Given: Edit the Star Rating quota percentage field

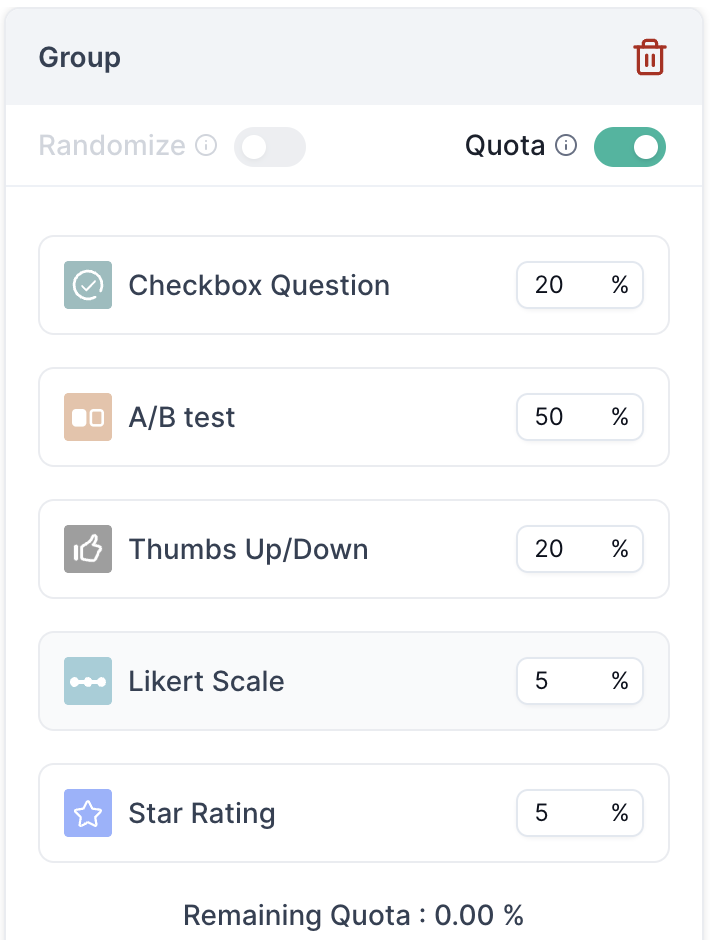Looking at the screenshot, I should tap(580, 813).
